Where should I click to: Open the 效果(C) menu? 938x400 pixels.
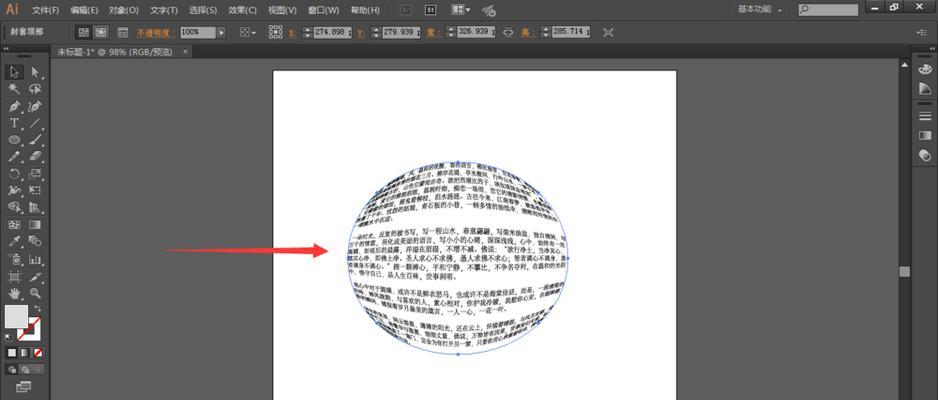[242, 9]
